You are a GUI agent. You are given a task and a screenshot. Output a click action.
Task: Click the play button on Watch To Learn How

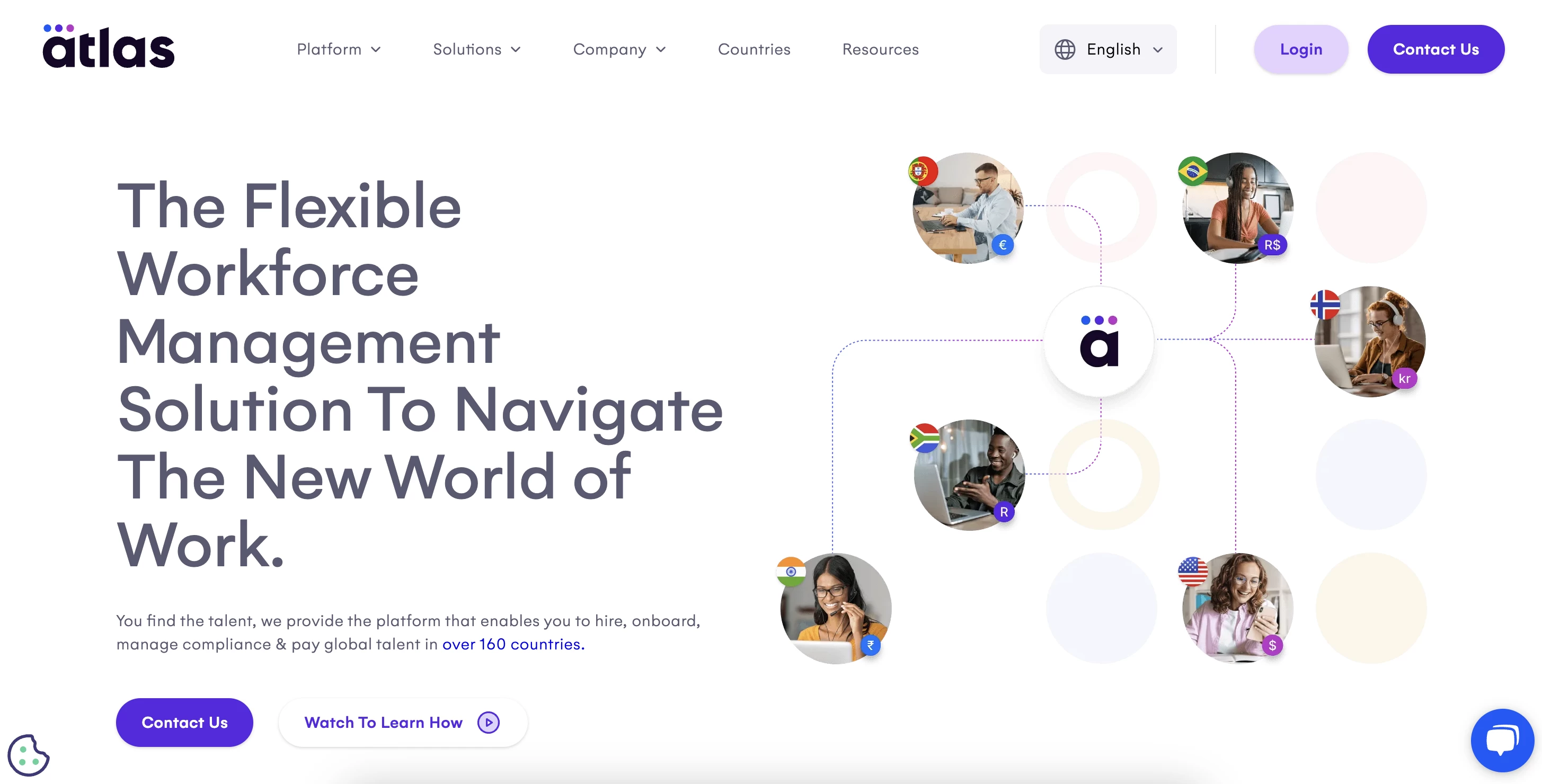pyautogui.click(x=488, y=722)
